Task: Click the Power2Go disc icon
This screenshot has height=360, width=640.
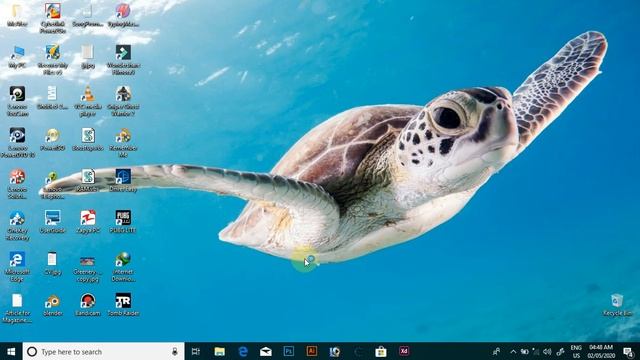Action: 53,140
